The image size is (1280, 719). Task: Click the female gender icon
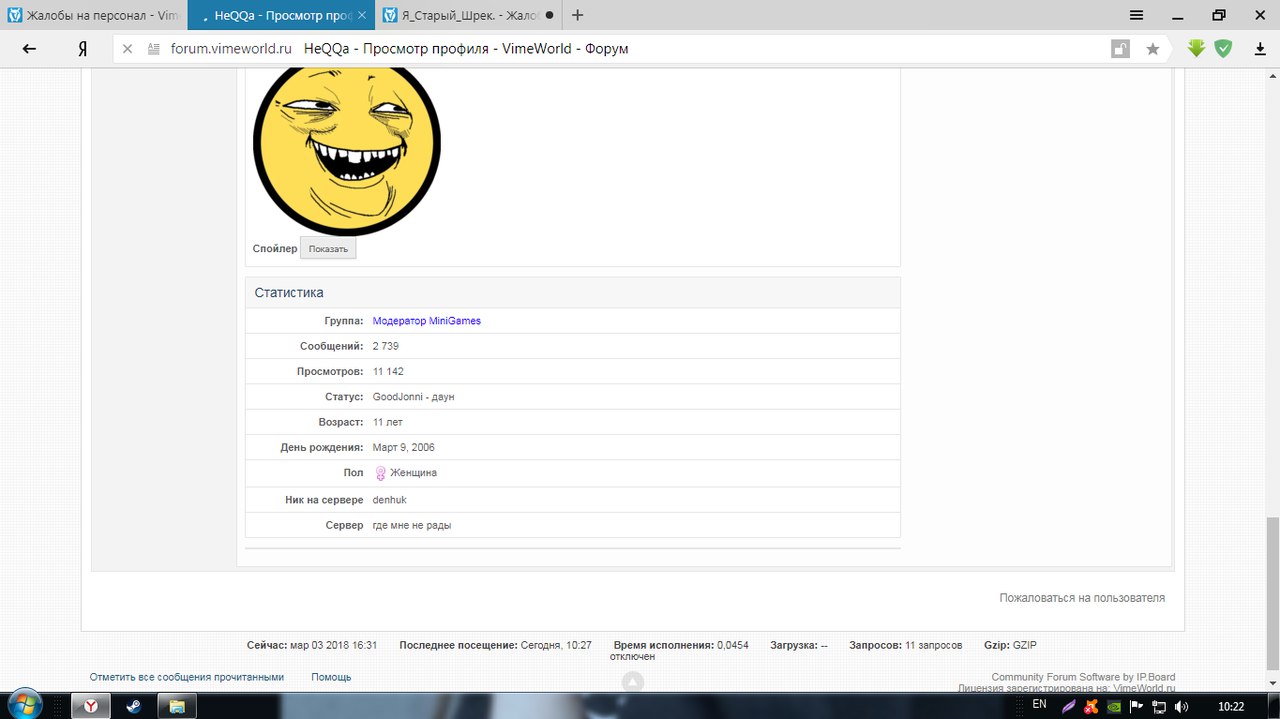point(380,473)
